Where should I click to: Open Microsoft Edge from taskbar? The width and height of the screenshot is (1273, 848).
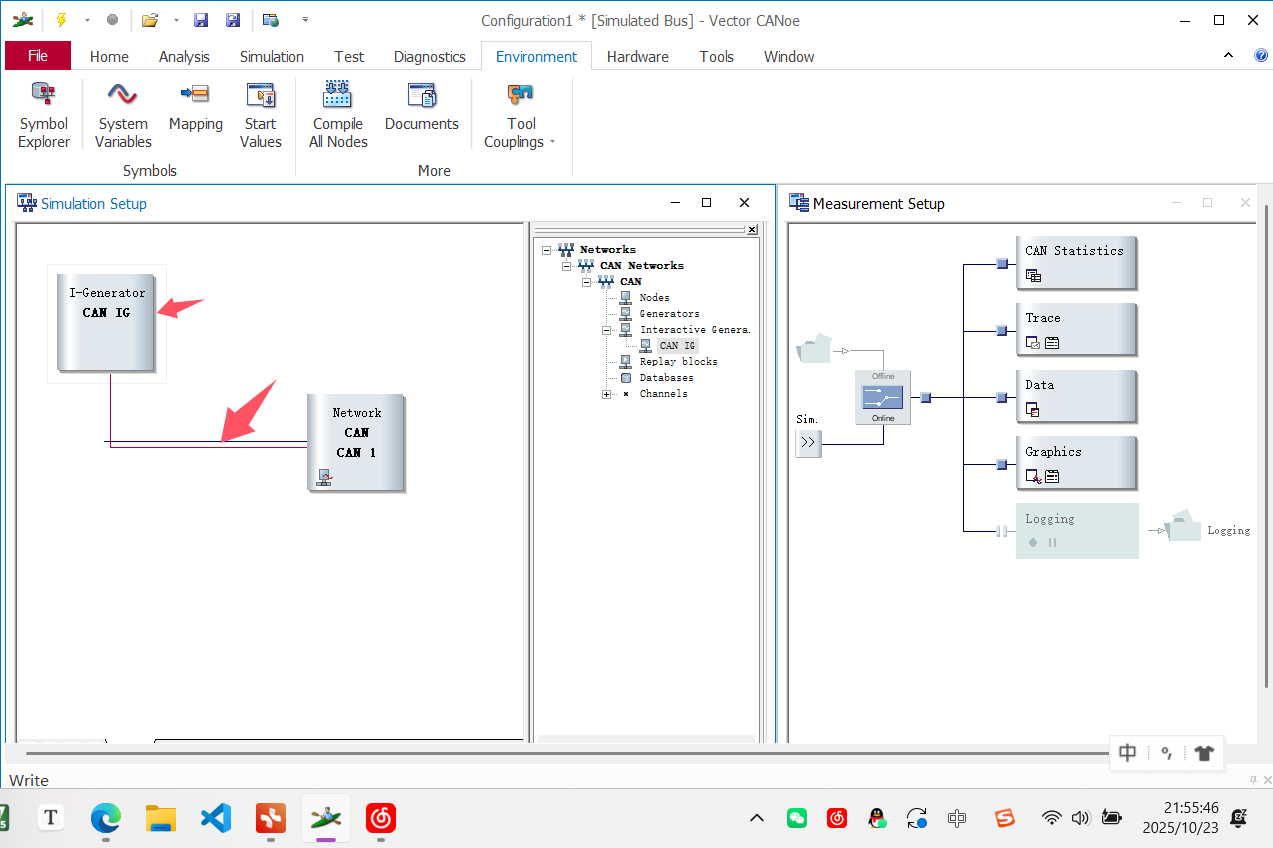coord(106,819)
